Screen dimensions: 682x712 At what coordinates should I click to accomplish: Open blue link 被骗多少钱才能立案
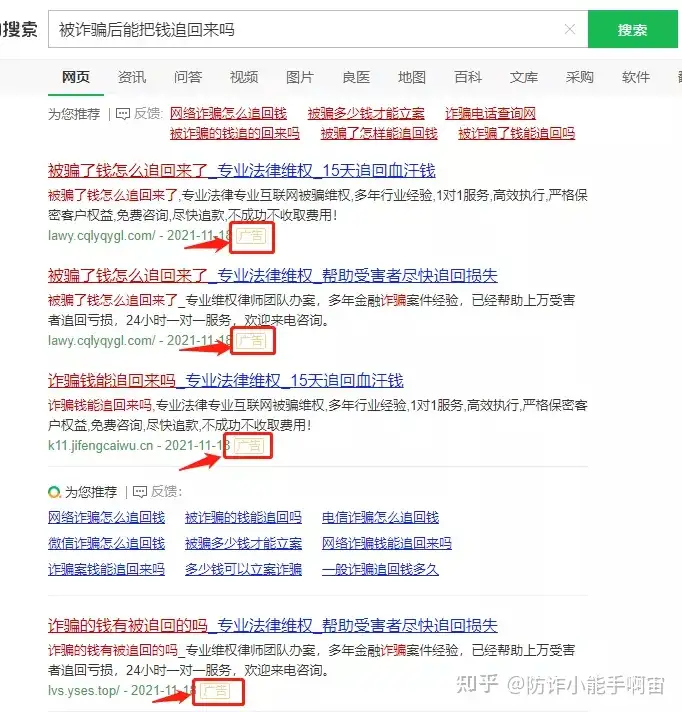243,544
